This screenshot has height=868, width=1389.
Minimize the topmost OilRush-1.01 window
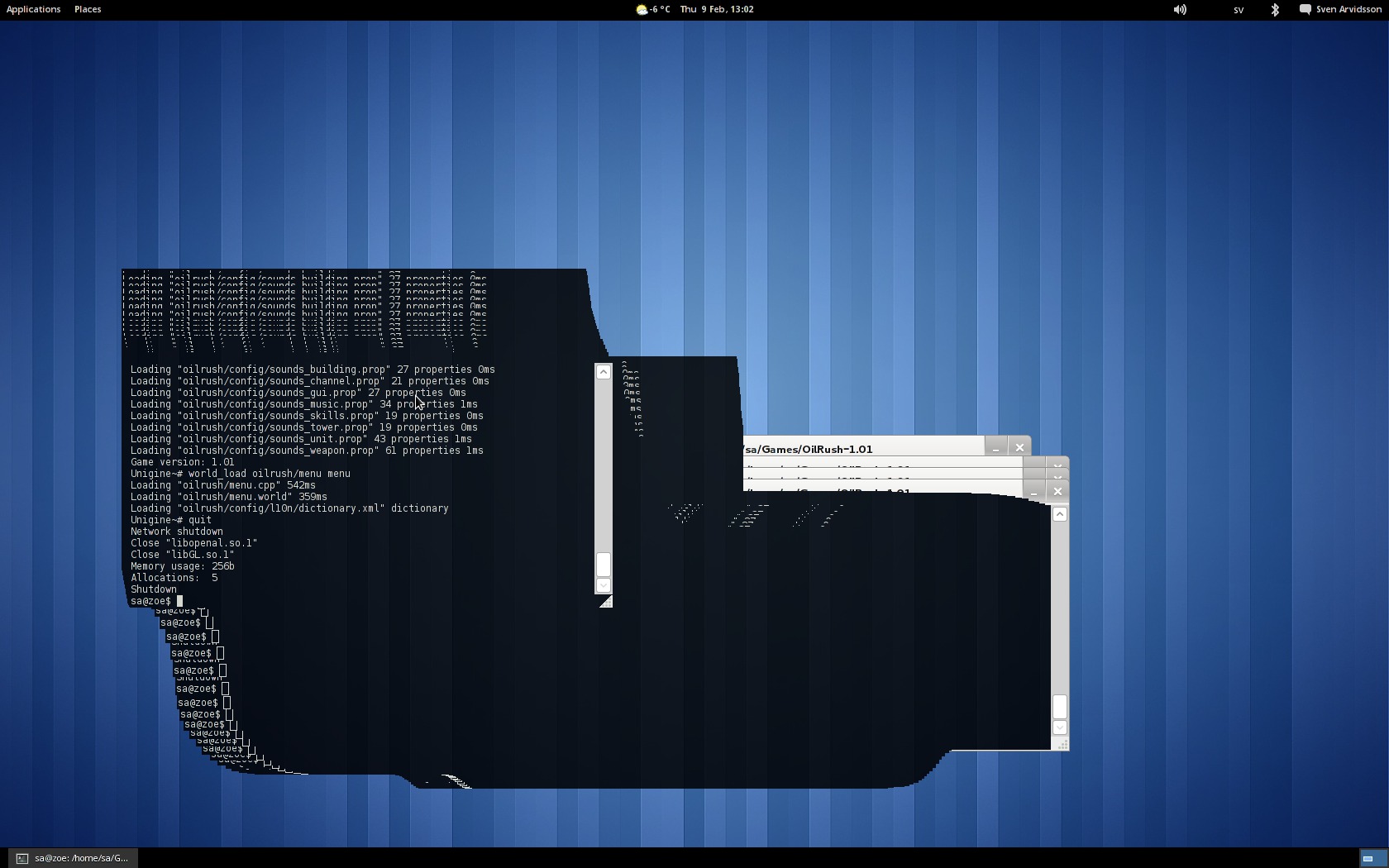995,448
